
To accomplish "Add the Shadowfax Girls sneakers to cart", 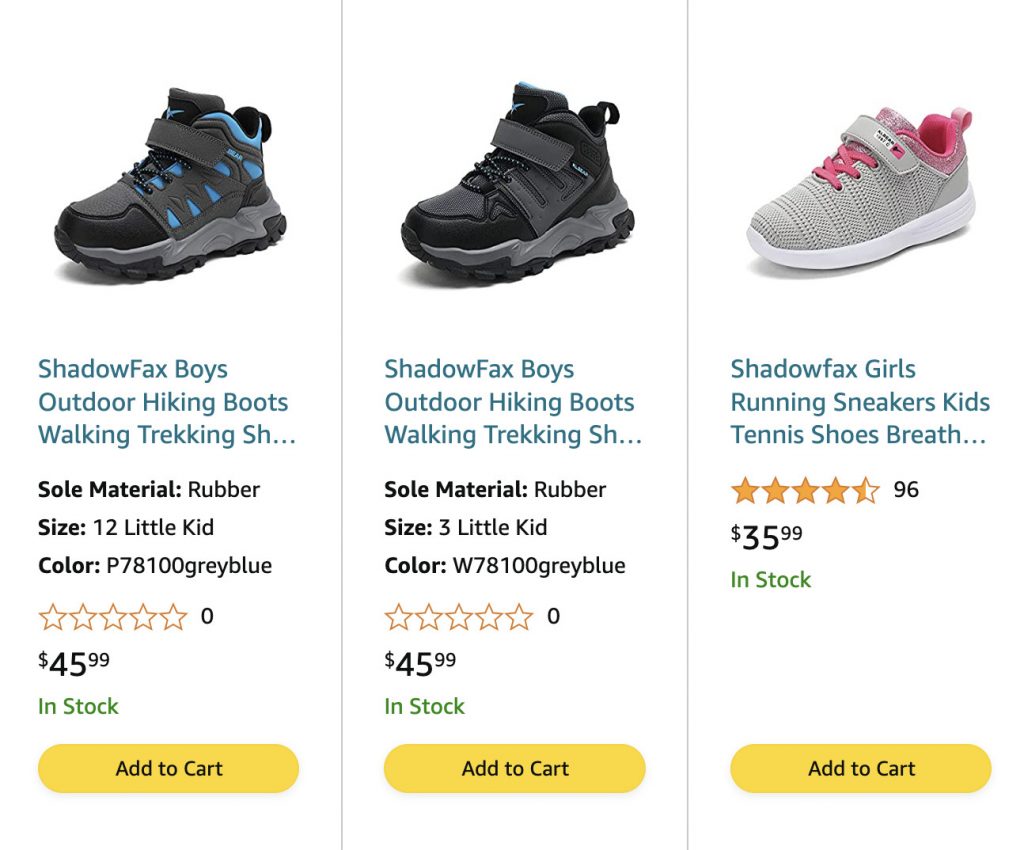I will [861, 768].
